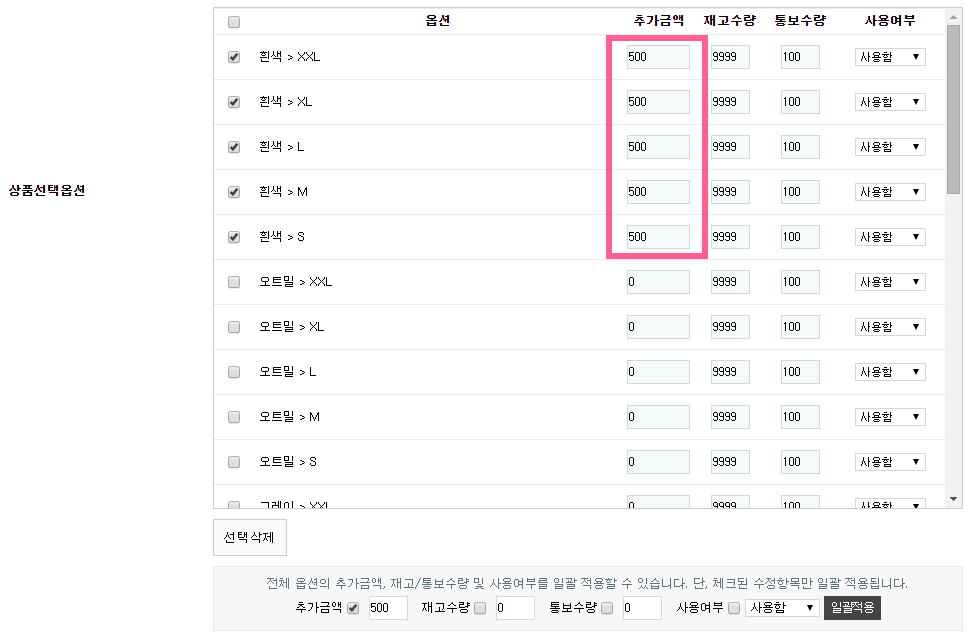Enable the 통보수량 bulk-apply checkbox
The height and width of the screenshot is (636, 968).
(607, 608)
